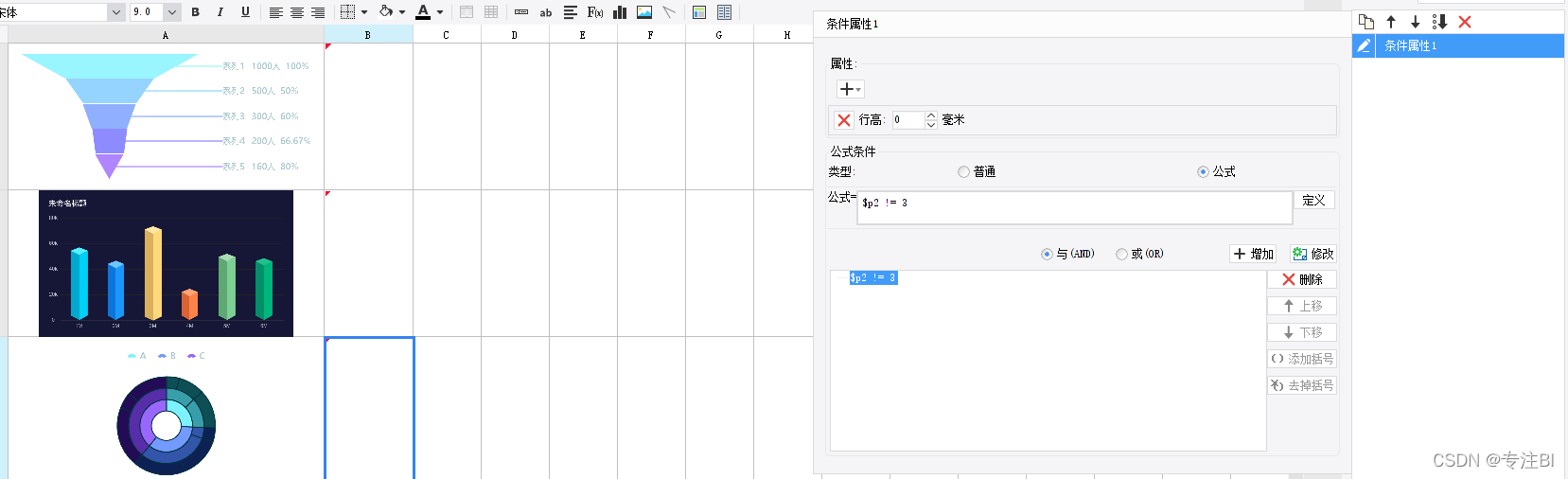Click the 修改 modify button
Viewport: 1568px width, 479px height.
coord(1313,254)
